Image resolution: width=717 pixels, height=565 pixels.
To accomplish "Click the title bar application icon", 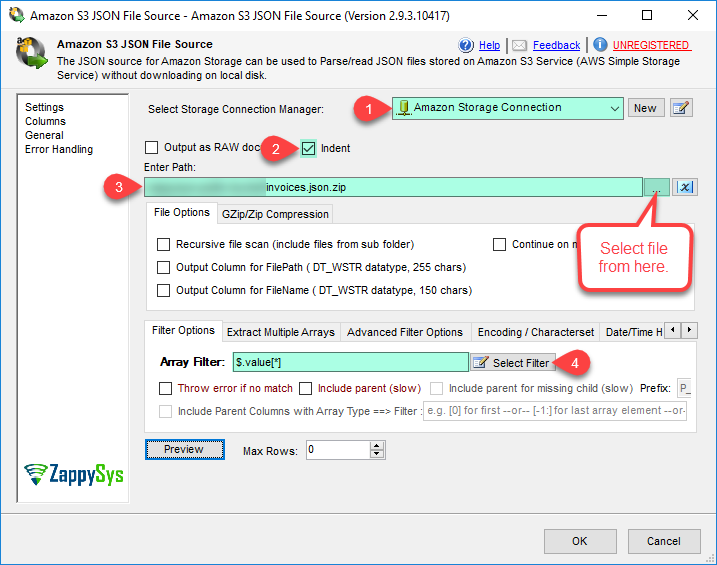I will pos(16,15).
